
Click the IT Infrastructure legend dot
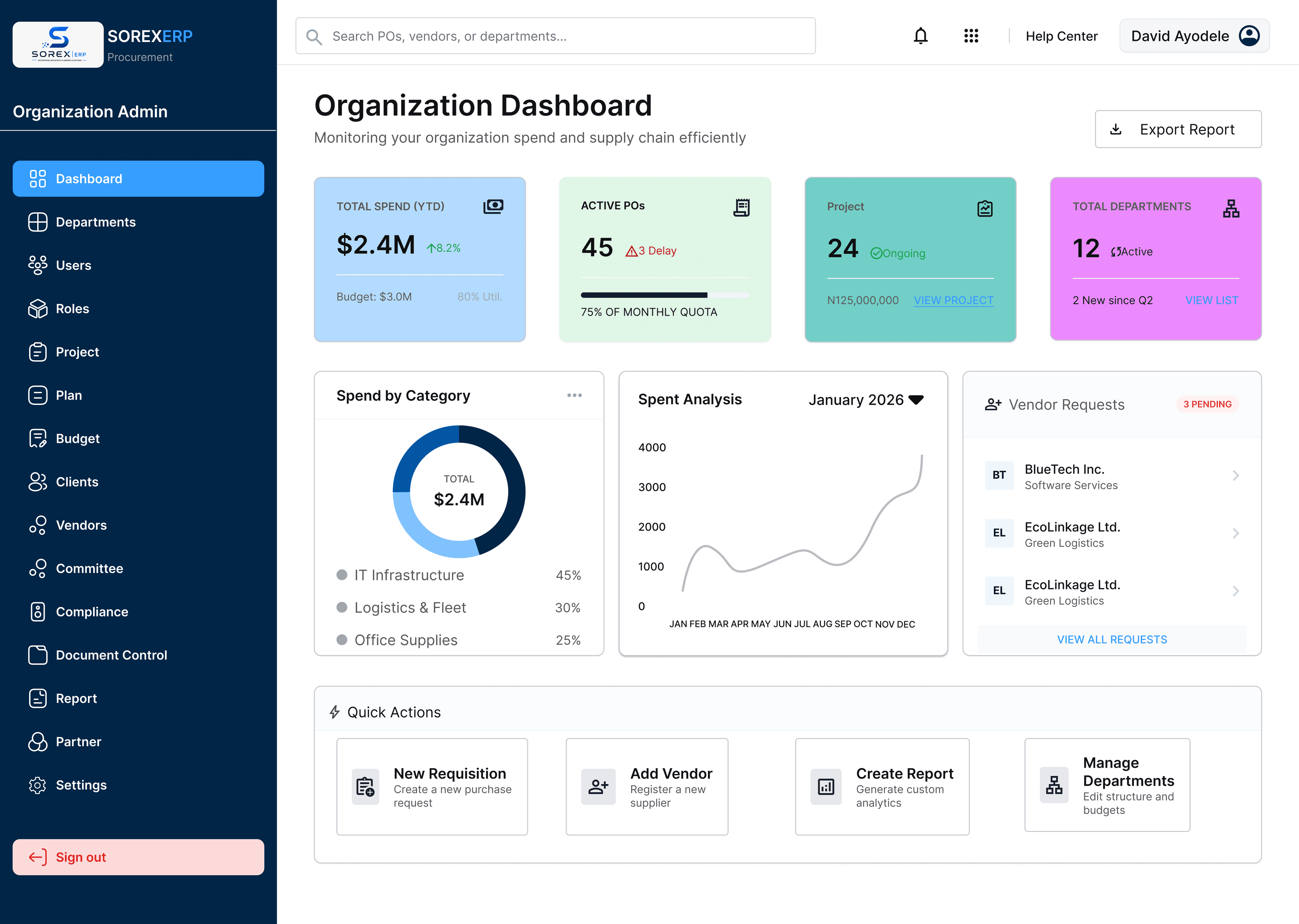pos(341,574)
